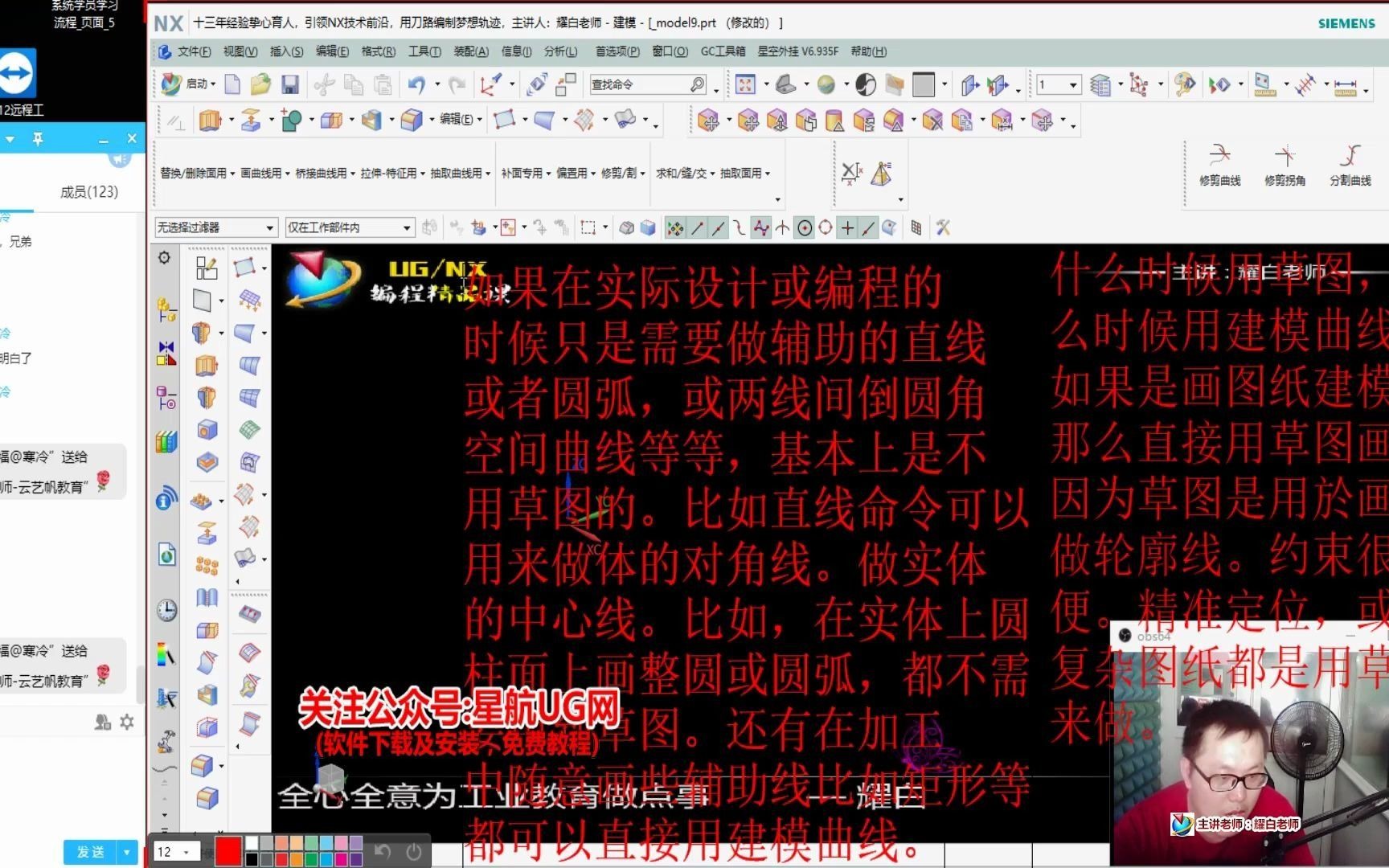Select the Unite boolean icon
The height and width of the screenshot is (868, 1389).
pyautogui.click(x=291, y=121)
